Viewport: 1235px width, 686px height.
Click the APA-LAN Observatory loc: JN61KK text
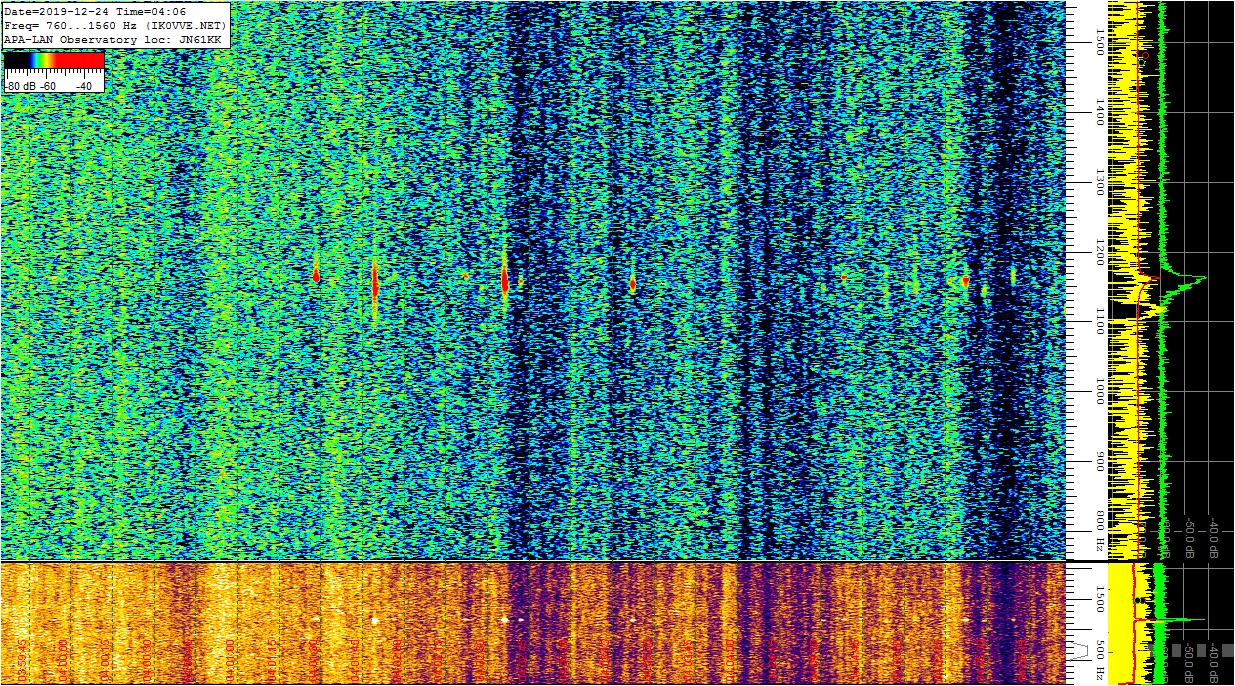pos(112,39)
